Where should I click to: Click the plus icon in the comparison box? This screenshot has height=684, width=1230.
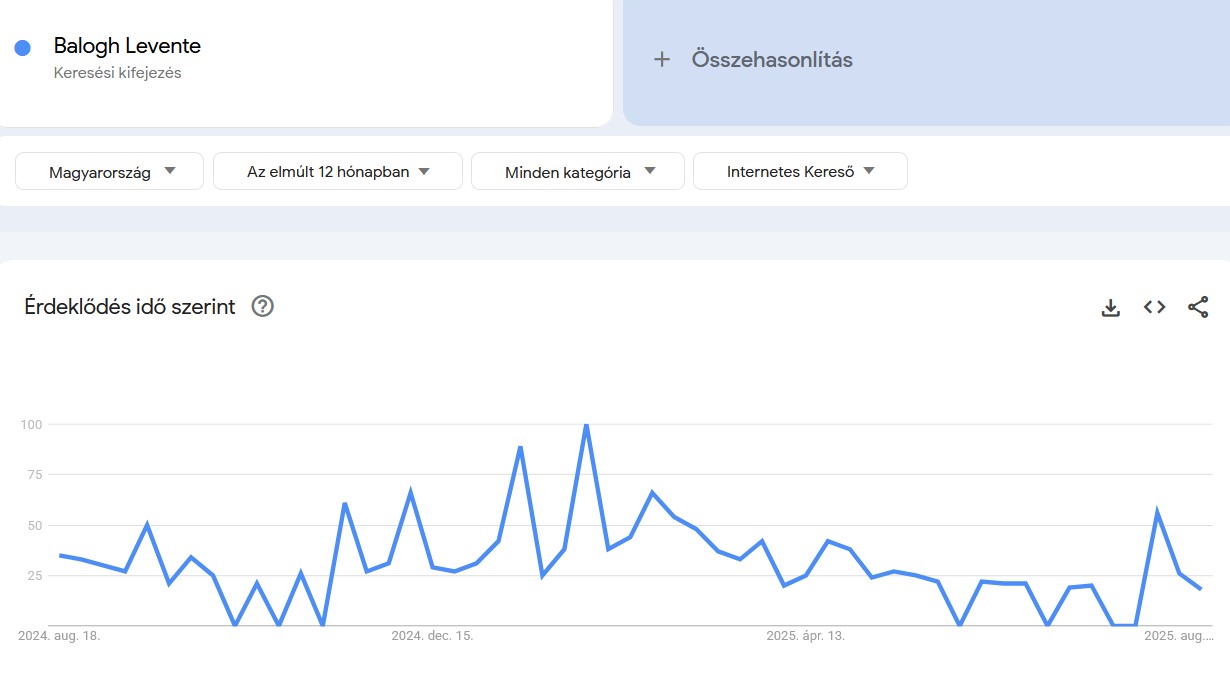tap(662, 59)
